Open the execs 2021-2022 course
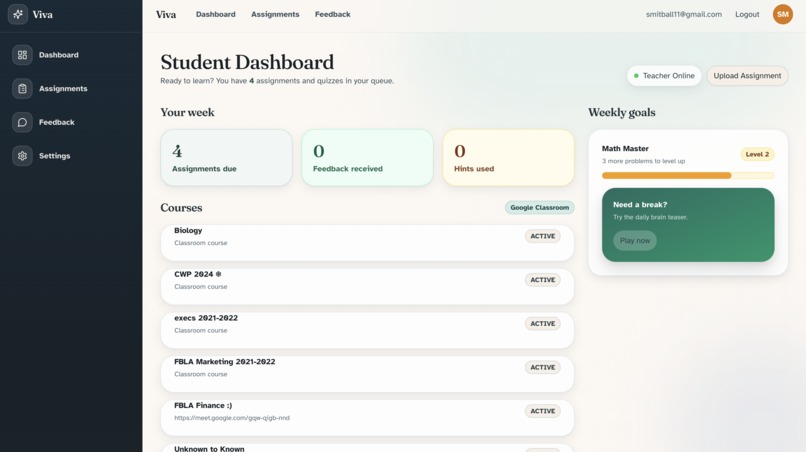The width and height of the screenshot is (806, 452). coord(367,330)
